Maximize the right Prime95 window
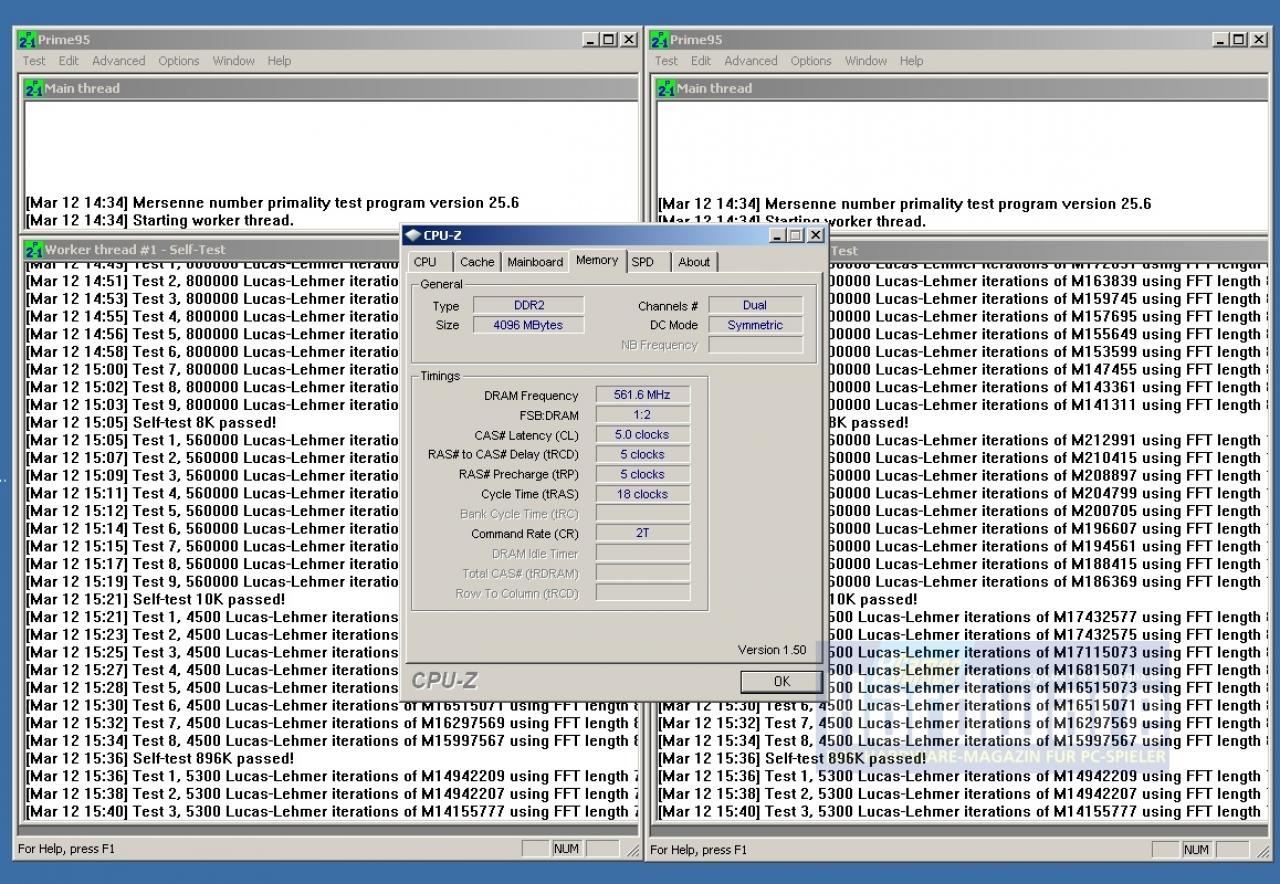This screenshot has height=884, width=1280. tap(1239, 40)
